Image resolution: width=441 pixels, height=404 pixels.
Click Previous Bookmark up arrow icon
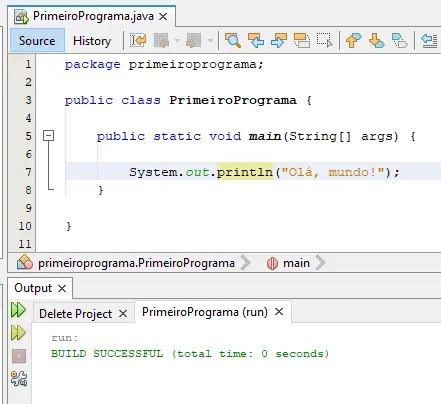[x=353, y=41]
